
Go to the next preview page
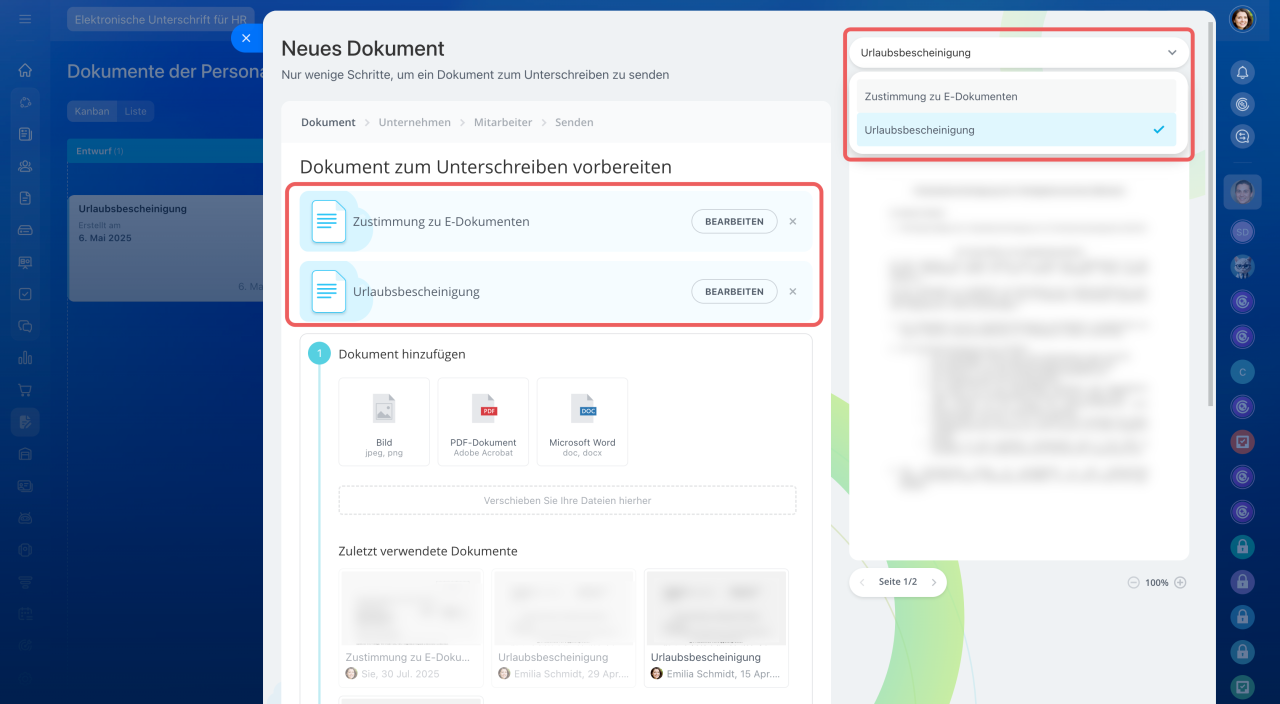pyautogui.click(x=934, y=582)
